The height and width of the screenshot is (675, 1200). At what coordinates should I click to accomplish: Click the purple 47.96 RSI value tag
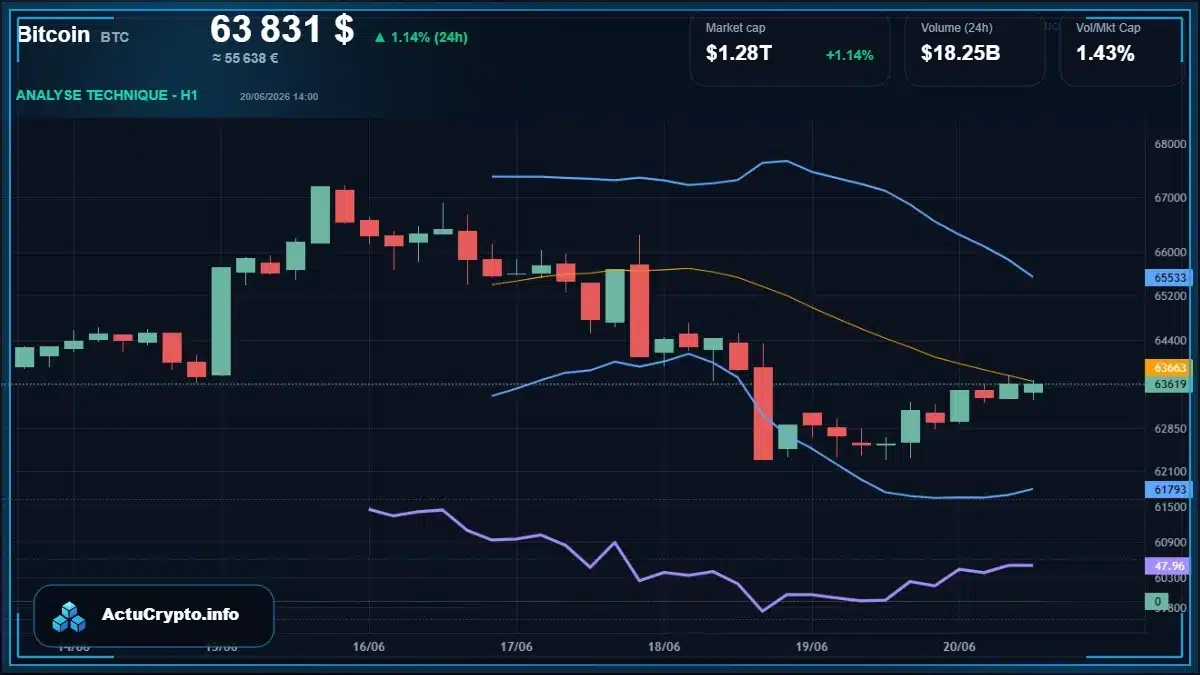(x=1167, y=565)
